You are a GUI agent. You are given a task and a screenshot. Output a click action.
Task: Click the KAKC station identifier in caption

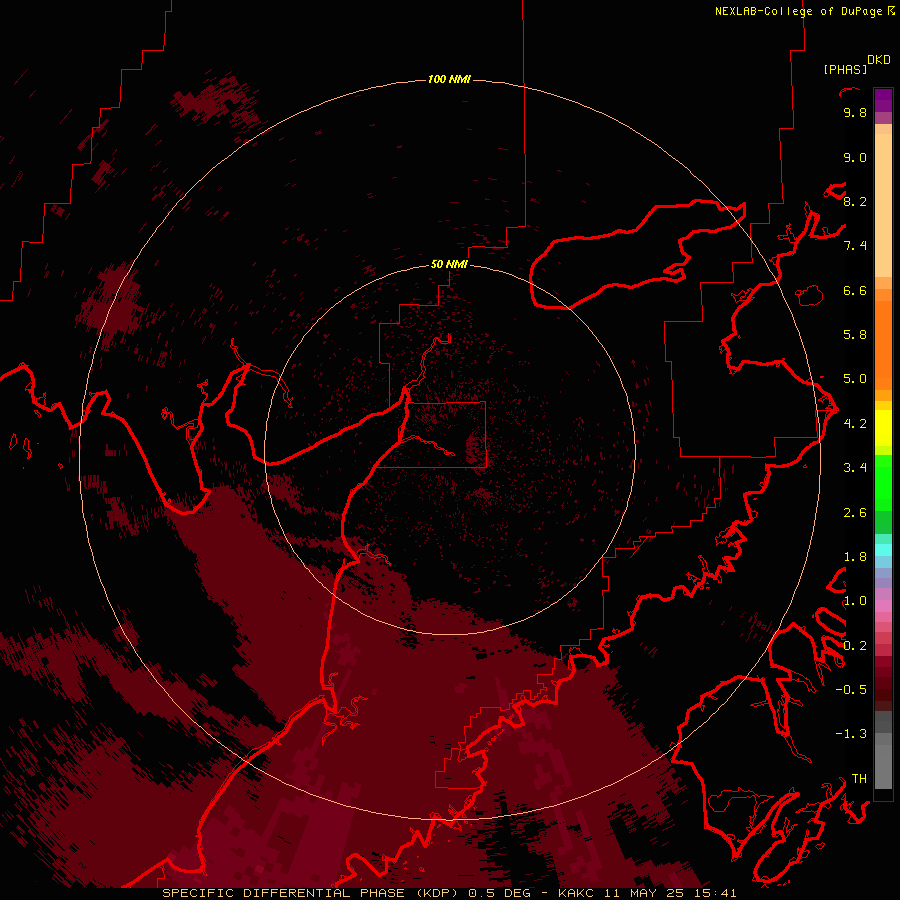click(x=576, y=893)
